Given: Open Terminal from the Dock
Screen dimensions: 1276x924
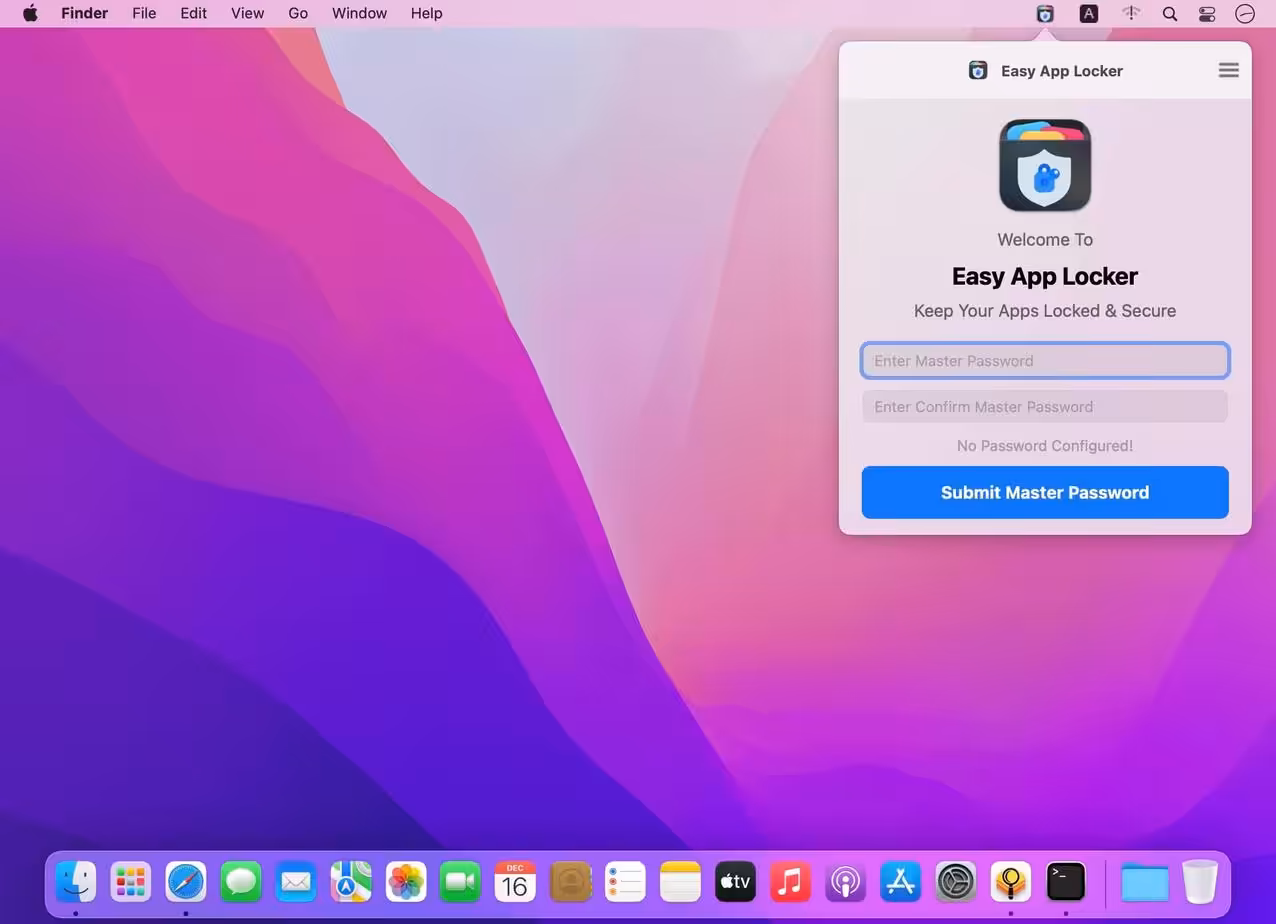Looking at the screenshot, I should [x=1065, y=882].
